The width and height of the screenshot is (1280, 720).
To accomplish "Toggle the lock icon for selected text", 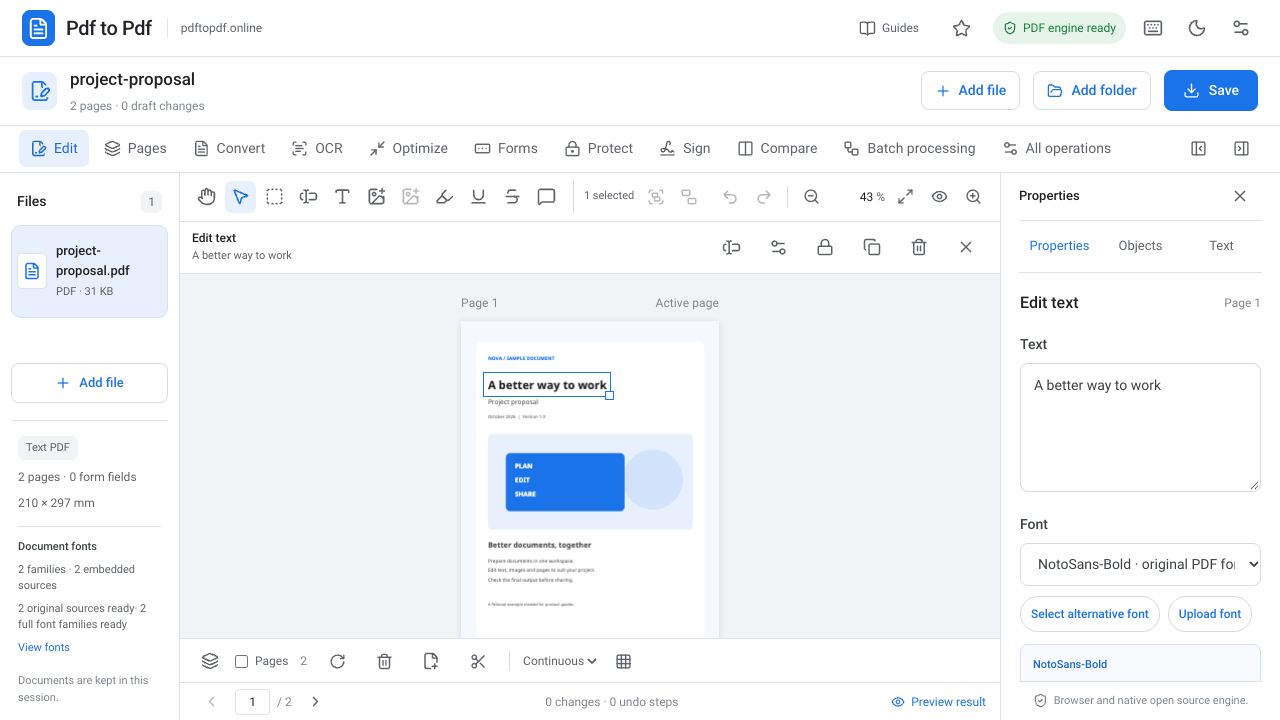I will click(x=825, y=247).
